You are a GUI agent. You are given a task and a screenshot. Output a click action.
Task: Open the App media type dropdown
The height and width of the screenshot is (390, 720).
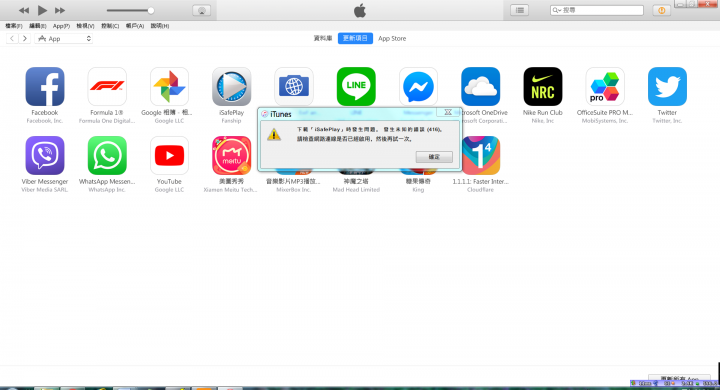tap(64, 39)
